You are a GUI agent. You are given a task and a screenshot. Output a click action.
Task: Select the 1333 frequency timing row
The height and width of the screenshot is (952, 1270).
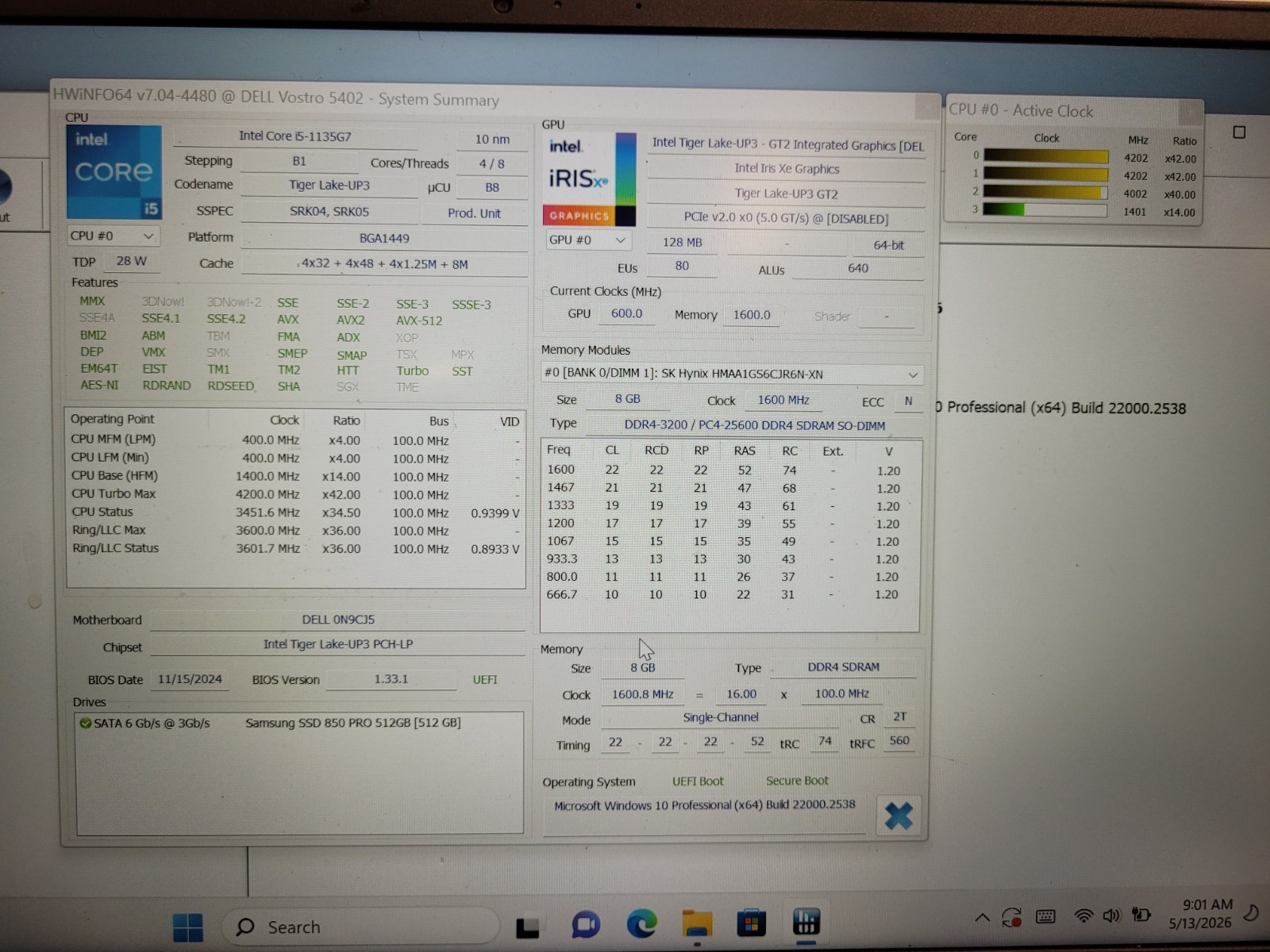pyautogui.click(x=729, y=505)
